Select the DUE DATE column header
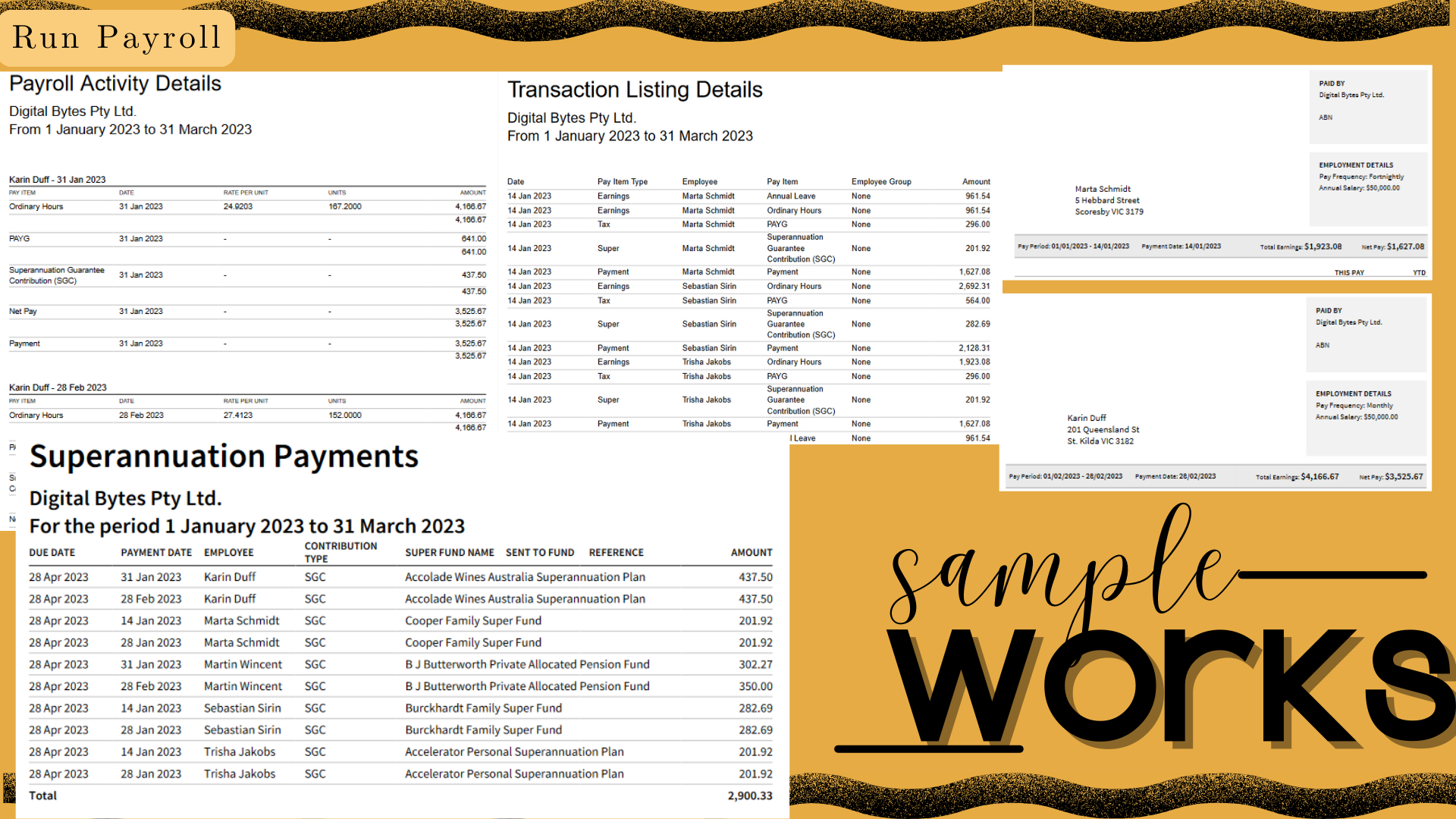This screenshot has height=819, width=1456. point(52,553)
